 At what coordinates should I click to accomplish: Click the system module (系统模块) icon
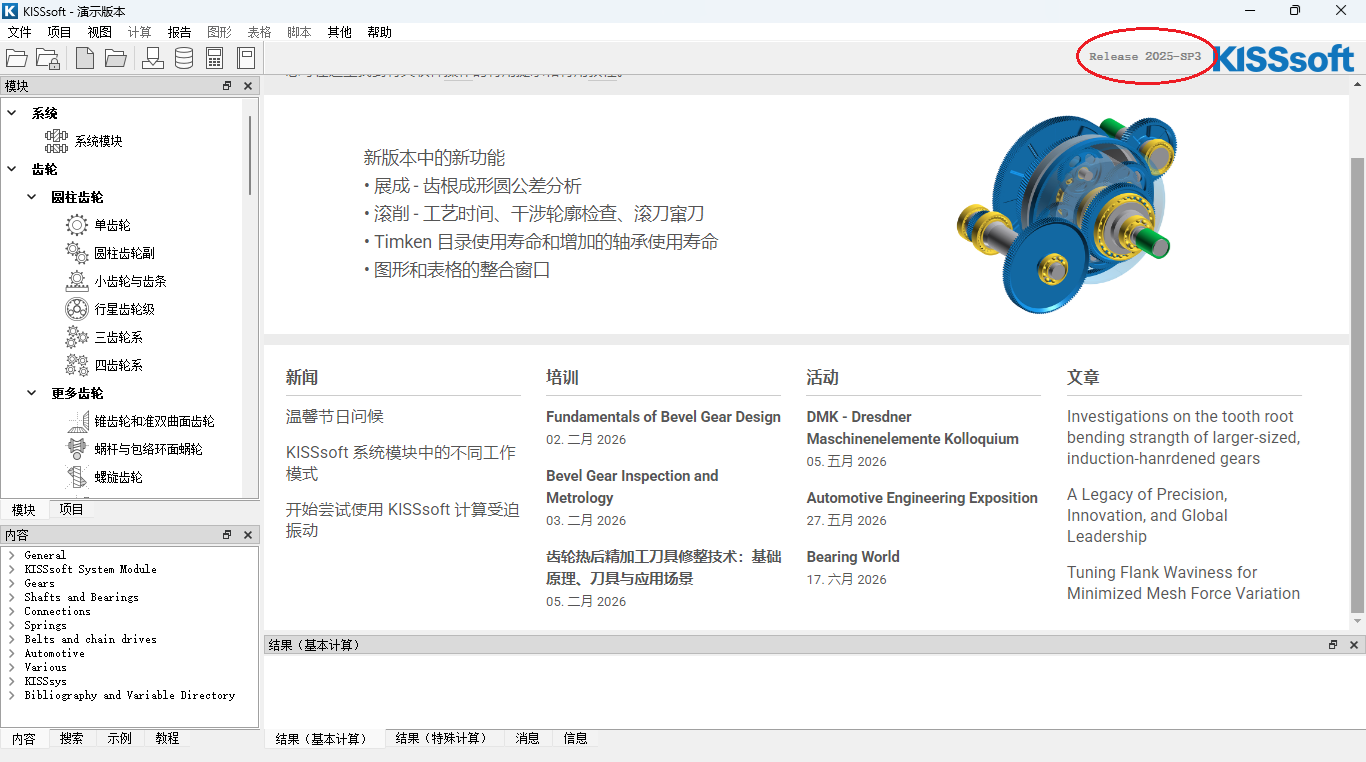56,141
